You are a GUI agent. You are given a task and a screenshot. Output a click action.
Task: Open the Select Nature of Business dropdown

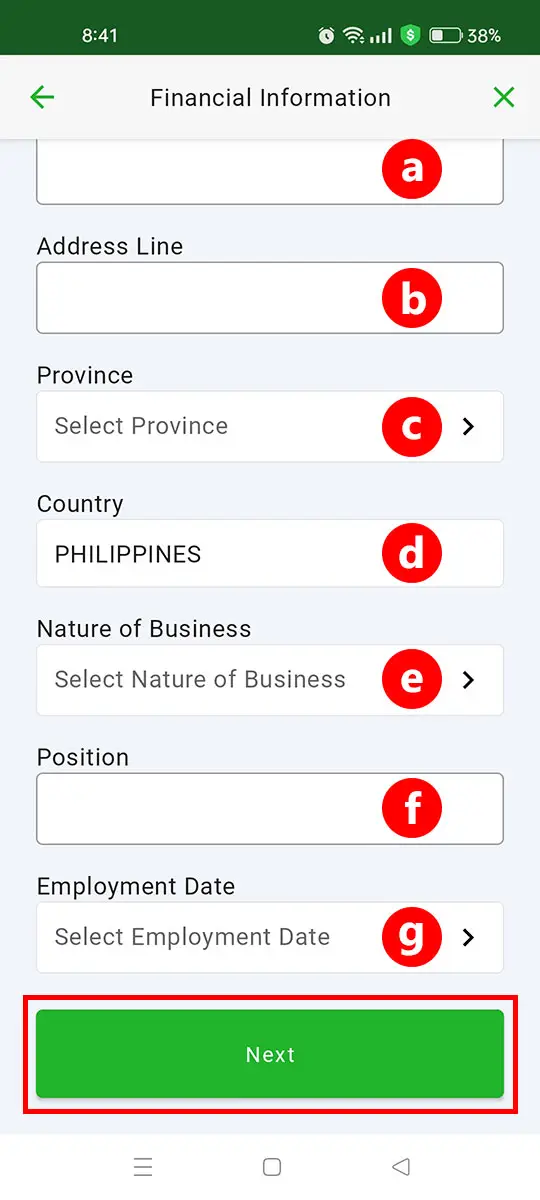(x=270, y=680)
